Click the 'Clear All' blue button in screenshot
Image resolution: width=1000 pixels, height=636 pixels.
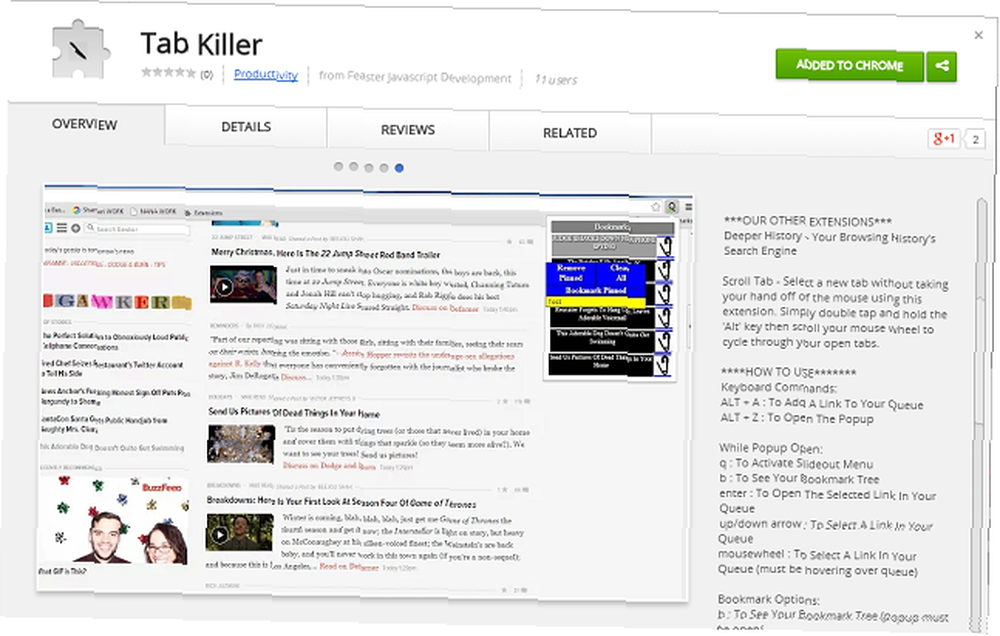pyautogui.click(x=620, y=272)
